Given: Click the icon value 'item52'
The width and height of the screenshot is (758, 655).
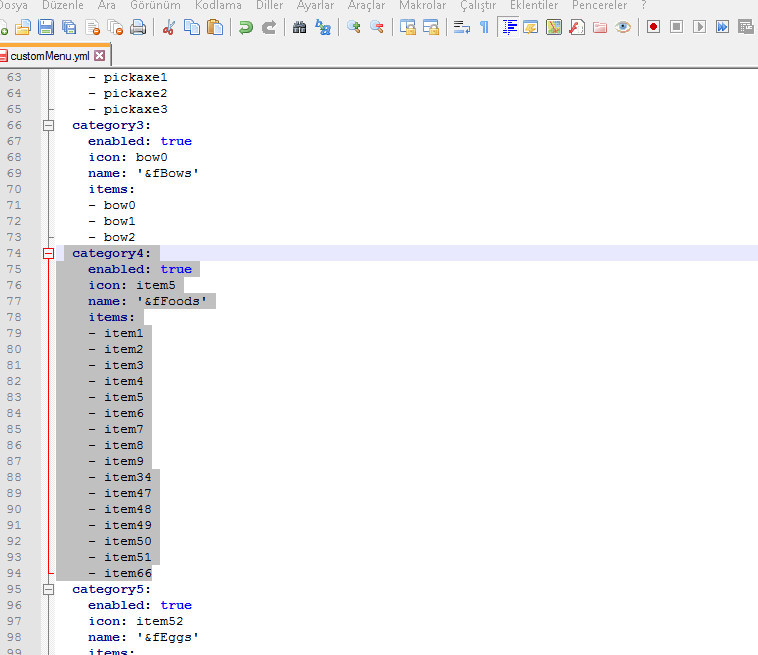Looking at the screenshot, I should point(160,622).
